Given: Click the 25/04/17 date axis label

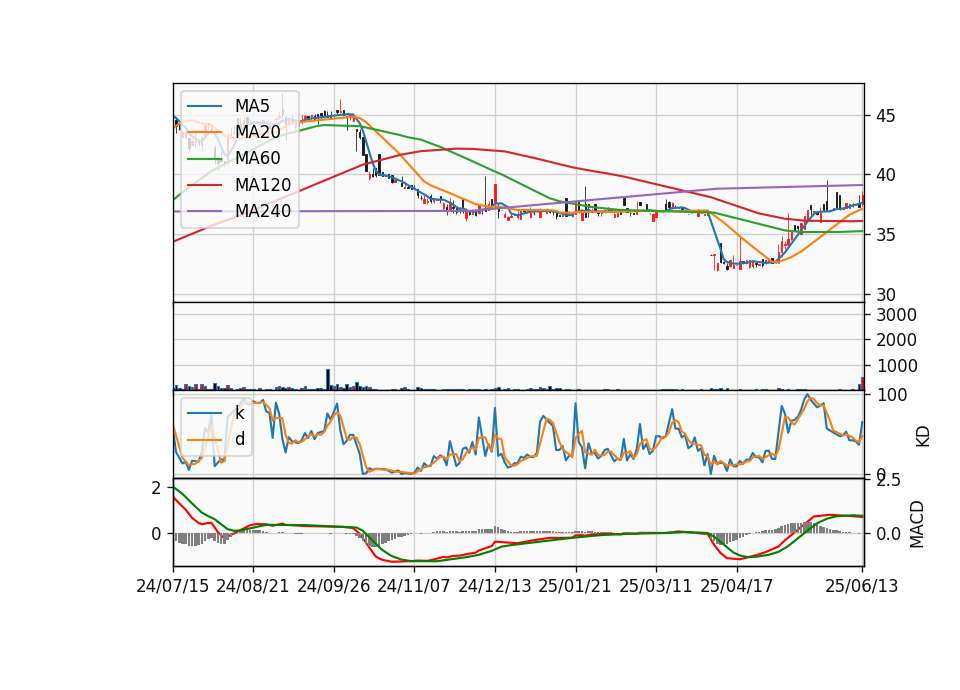Looking at the screenshot, I should pyautogui.click(x=737, y=587).
